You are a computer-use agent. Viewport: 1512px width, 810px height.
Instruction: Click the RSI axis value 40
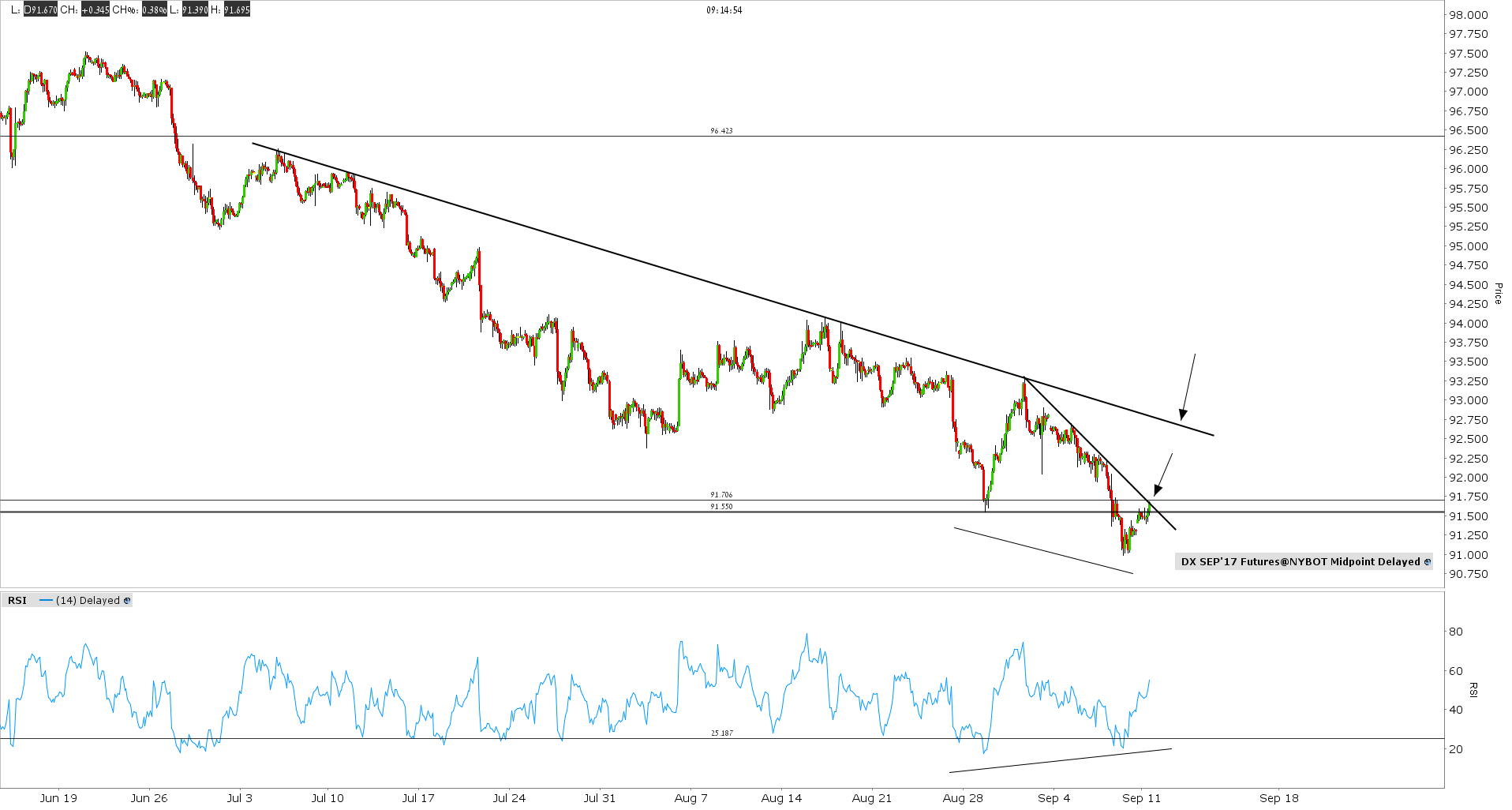(1456, 710)
